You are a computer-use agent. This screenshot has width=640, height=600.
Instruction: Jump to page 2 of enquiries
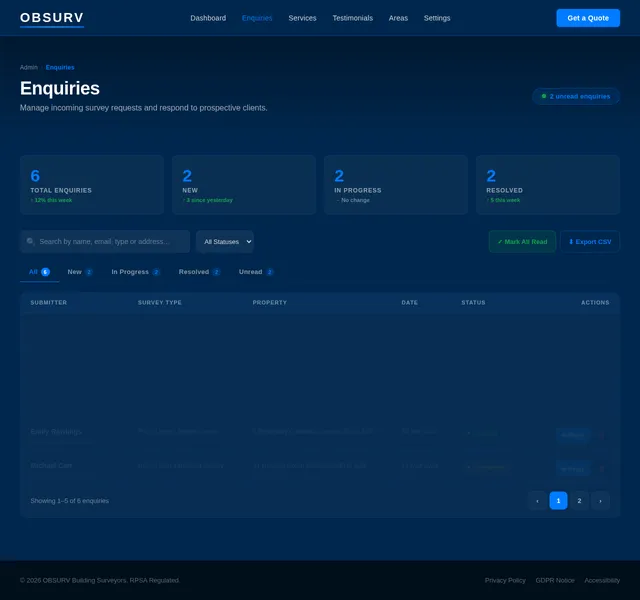[579, 501]
